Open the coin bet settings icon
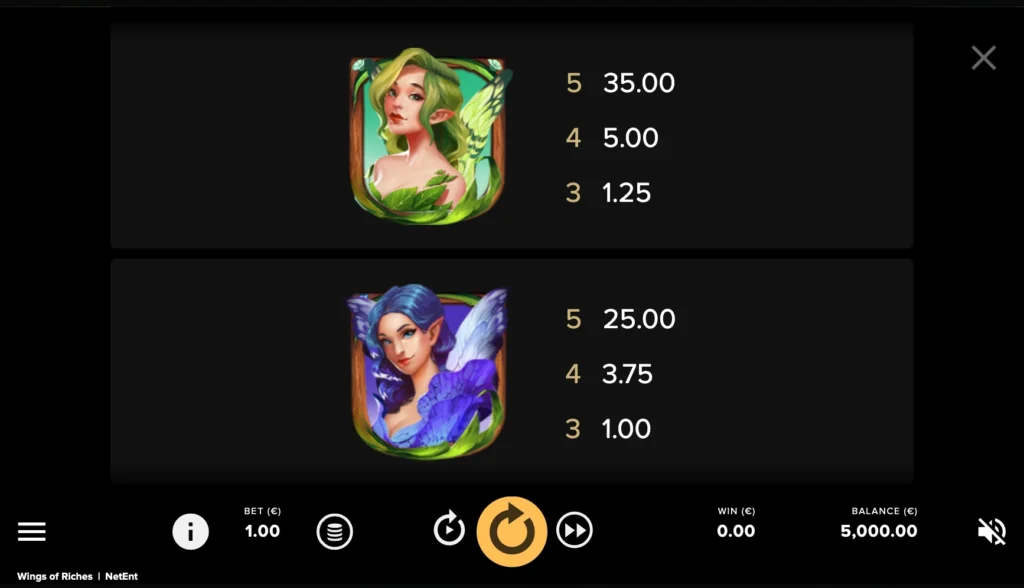The width and height of the screenshot is (1024, 588). pos(334,531)
